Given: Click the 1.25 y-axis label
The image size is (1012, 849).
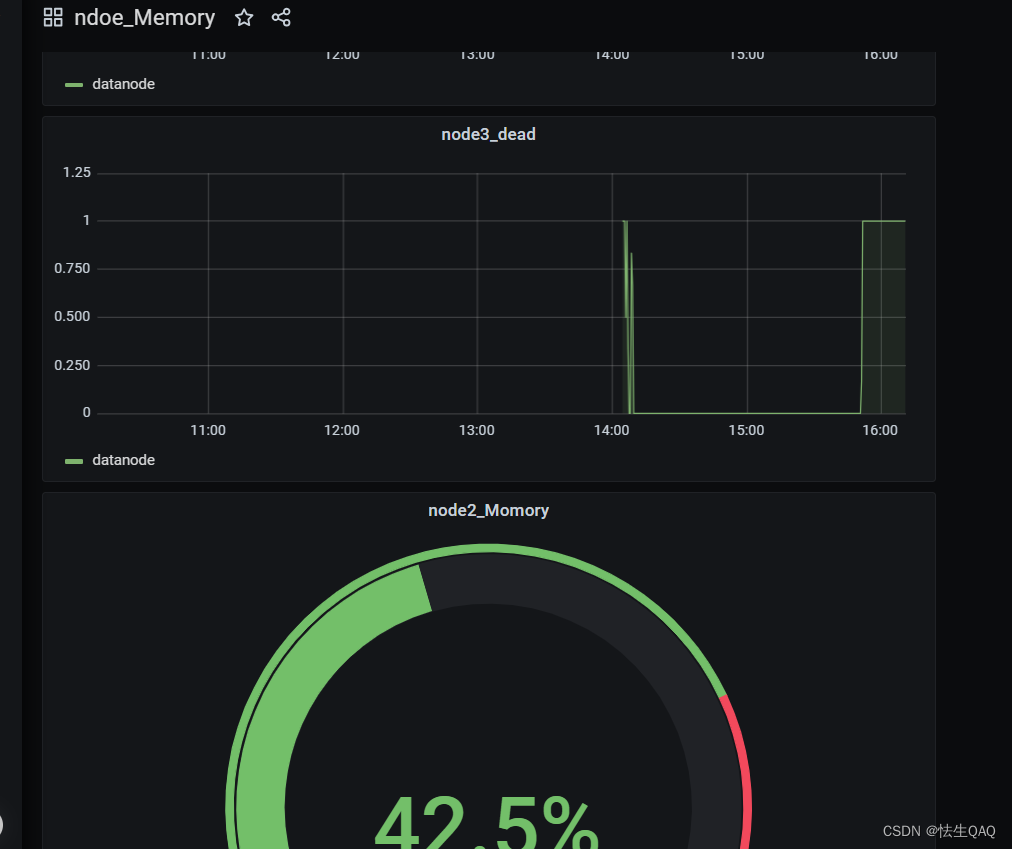Looking at the screenshot, I should point(77,172).
